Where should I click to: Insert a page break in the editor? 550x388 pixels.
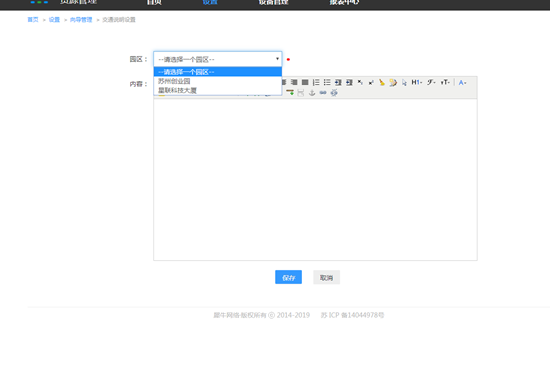click(x=301, y=93)
